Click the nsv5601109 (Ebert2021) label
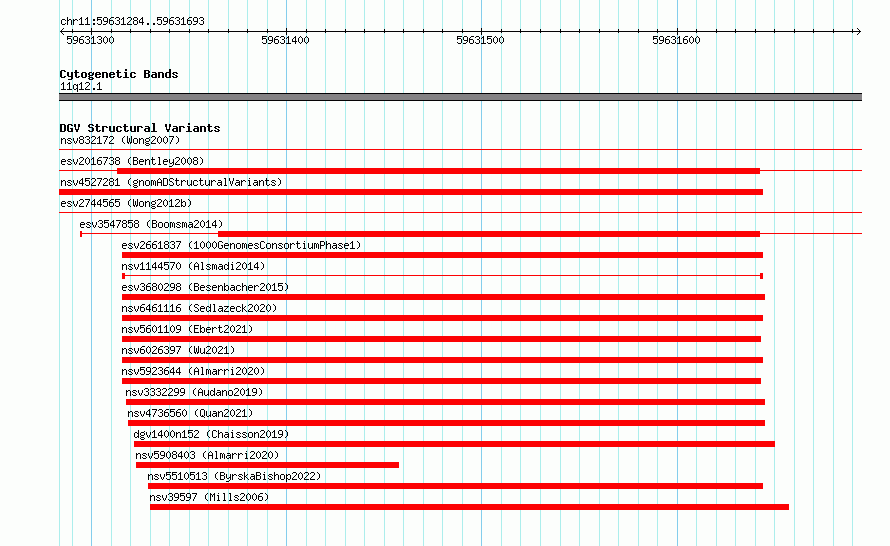 tap(187, 329)
